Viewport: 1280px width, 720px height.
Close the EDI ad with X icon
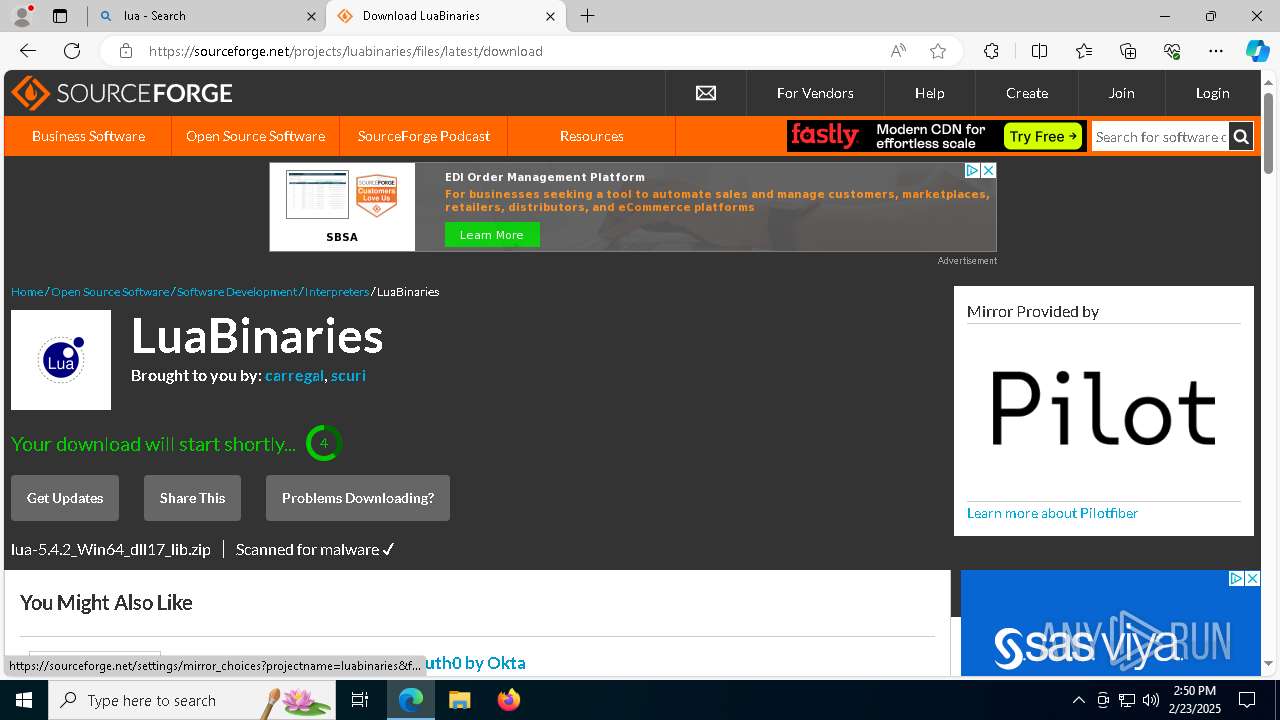988,171
